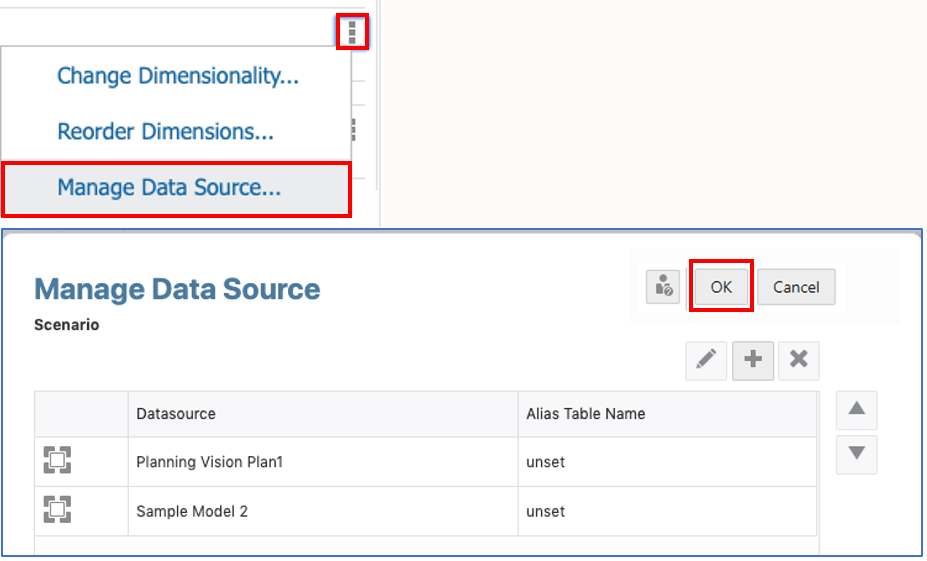Select the Sample Model 2 datasource row

(191, 511)
